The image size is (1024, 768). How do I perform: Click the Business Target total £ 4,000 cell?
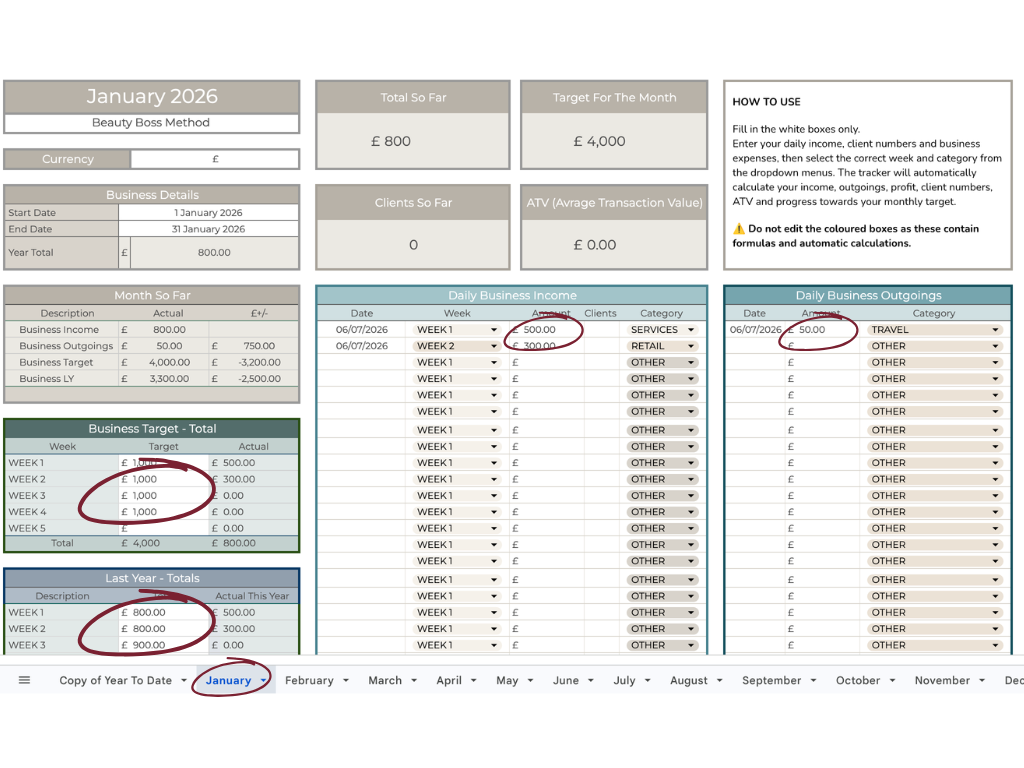pyautogui.click(x=163, y=543)
